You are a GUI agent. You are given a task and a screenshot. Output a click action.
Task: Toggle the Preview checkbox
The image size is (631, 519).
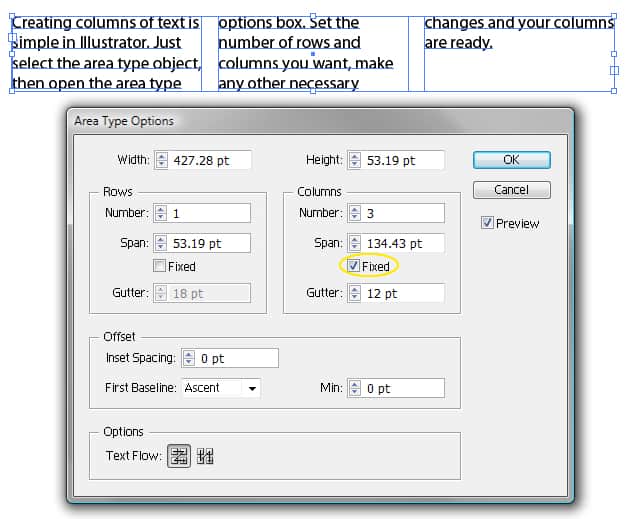(x=487, y=223)
